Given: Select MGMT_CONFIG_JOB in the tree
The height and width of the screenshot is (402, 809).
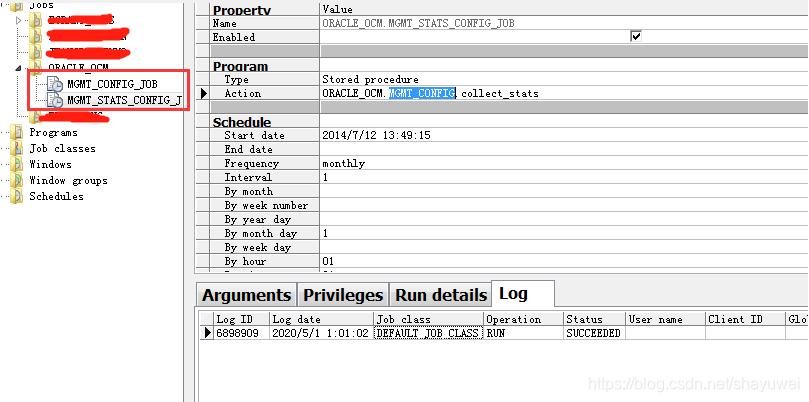Looking at the screenshot, I should tap(112, 84).
